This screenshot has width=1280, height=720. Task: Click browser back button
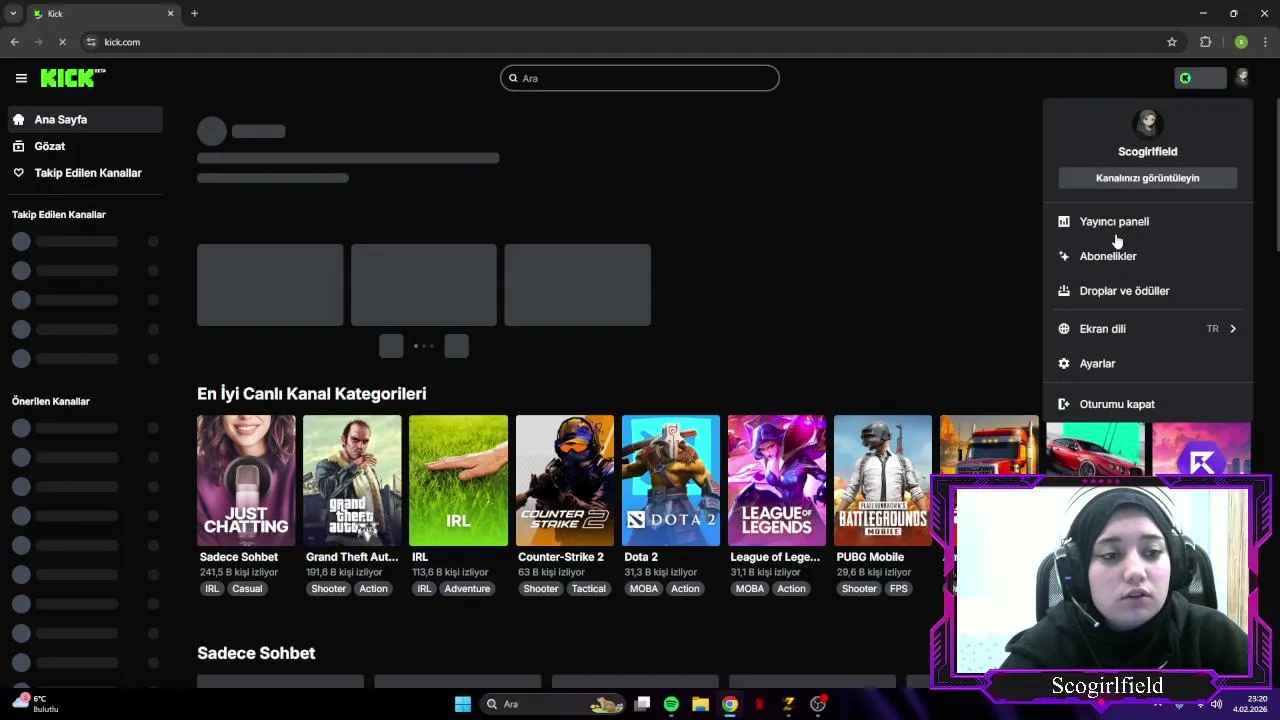point(14,42)
